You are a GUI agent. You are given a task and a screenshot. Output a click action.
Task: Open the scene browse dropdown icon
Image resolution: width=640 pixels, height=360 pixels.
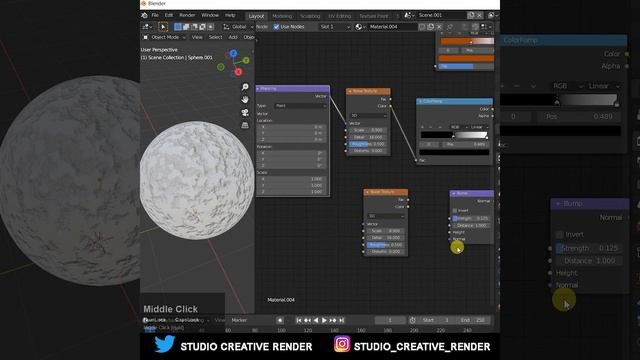coord(409,16)
